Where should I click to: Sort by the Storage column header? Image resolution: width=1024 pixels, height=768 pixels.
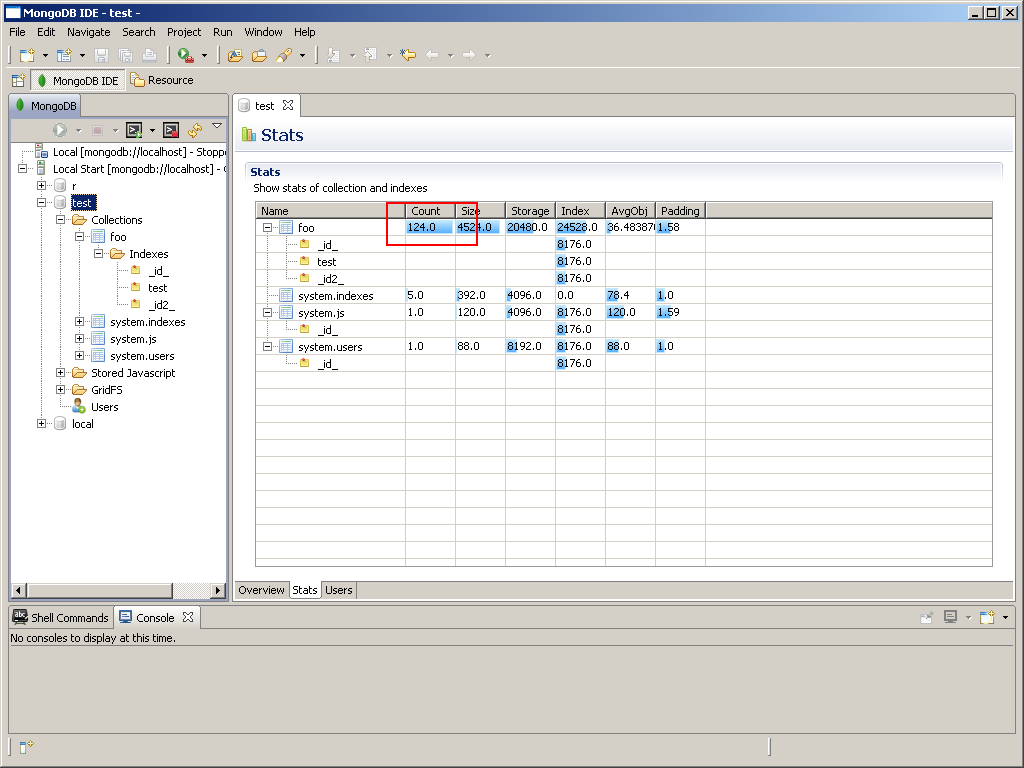530,210
